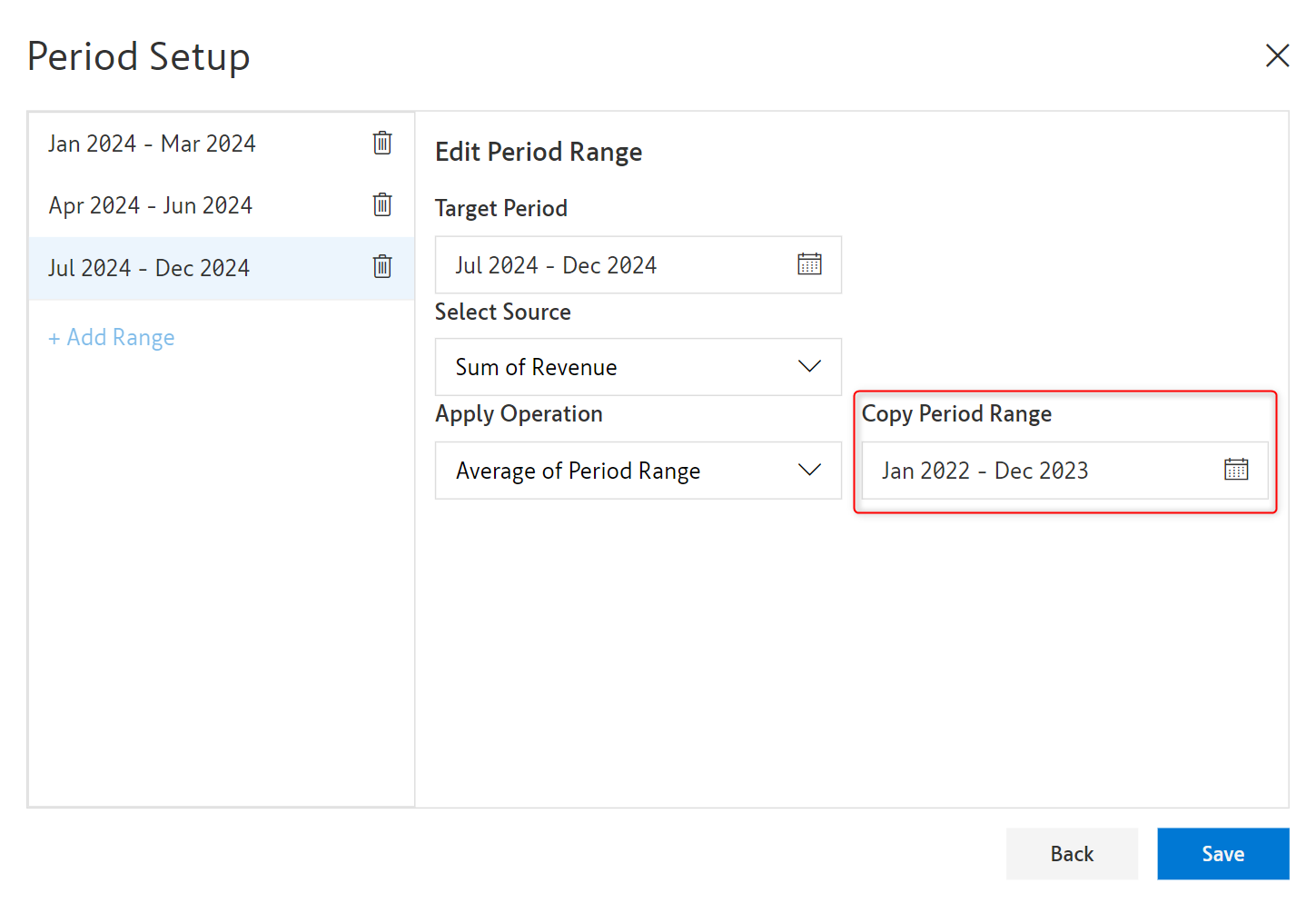Save the period setup
The width and height of the screenshot is (1316, 903).
coord(1222,854)
